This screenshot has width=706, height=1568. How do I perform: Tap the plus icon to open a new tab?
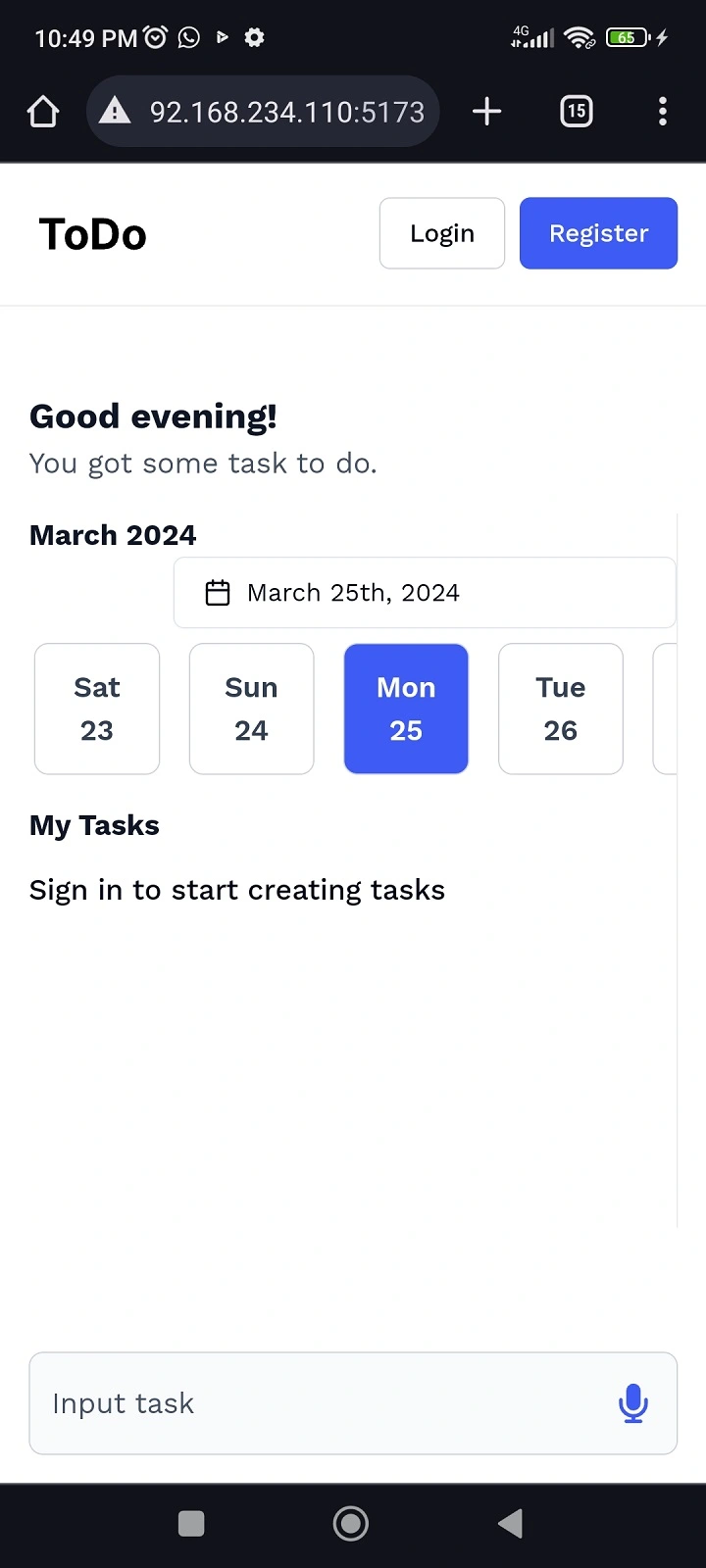[x=486, y=111]
